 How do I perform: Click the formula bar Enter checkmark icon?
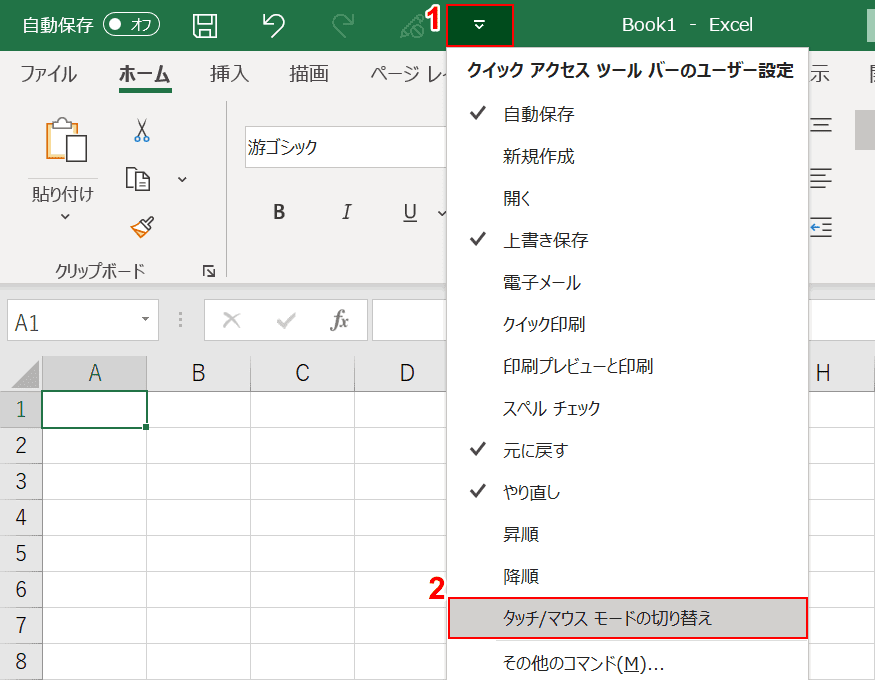[x=286, y=320]
